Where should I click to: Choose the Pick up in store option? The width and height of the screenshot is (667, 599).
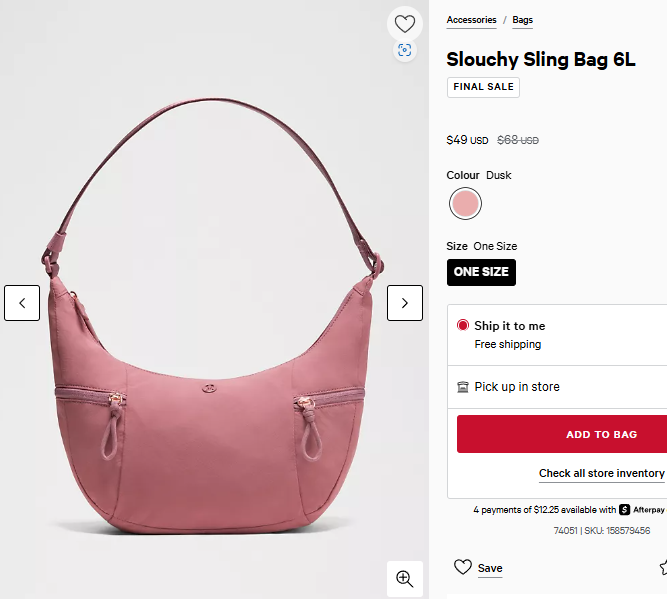click(x=516, y=387)
